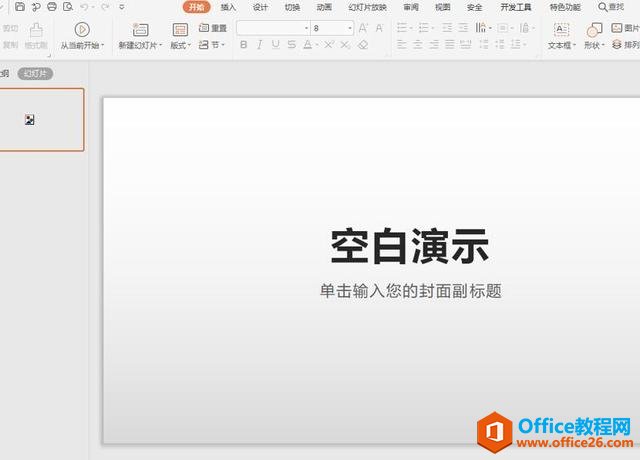Select the 幻灯片 slides pane tab

click(x=36, y=74)
